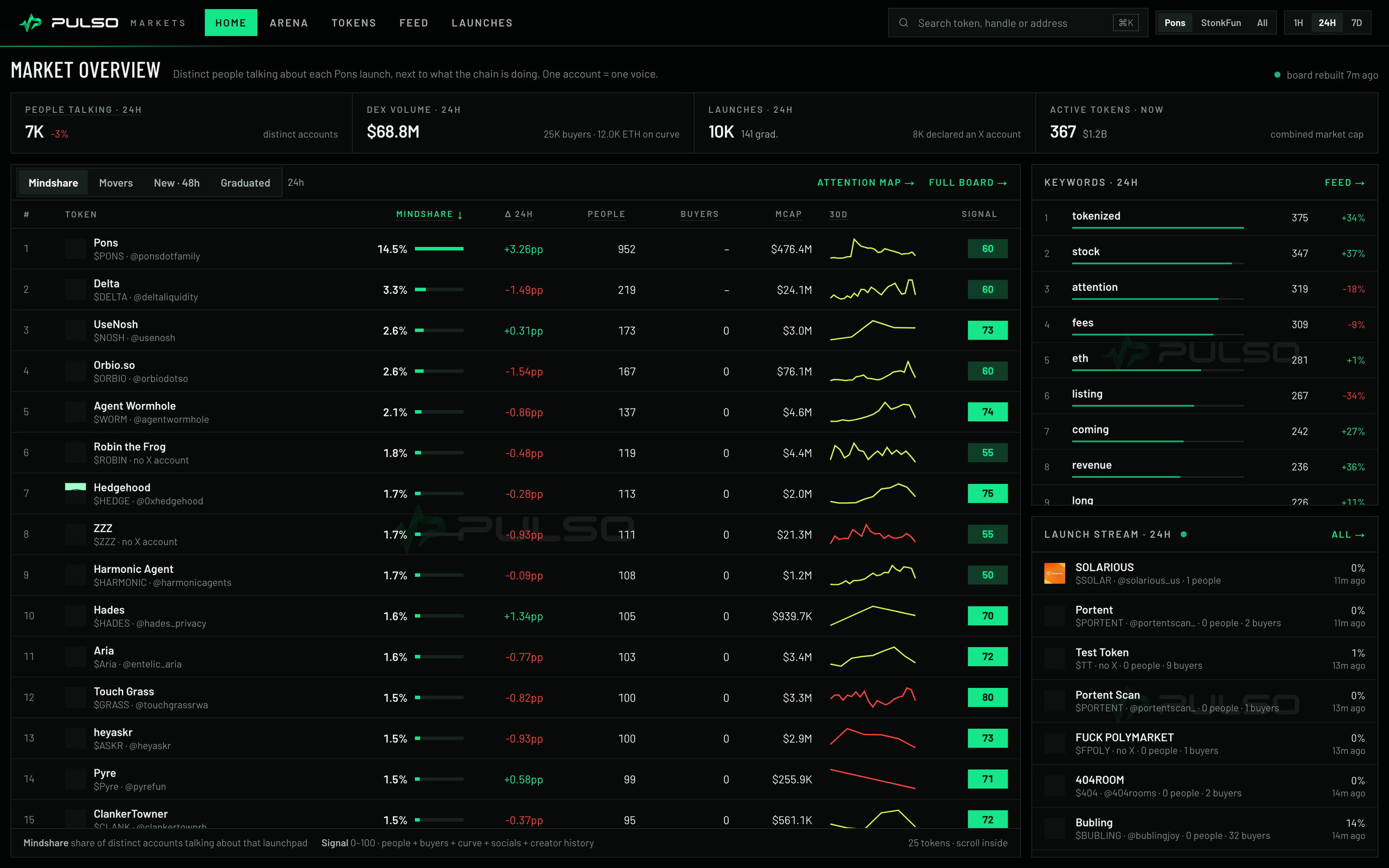Viewport: 1389px width, 868px height.
Task: Click Delta mindshare progress bar
Action: (439, 290)
